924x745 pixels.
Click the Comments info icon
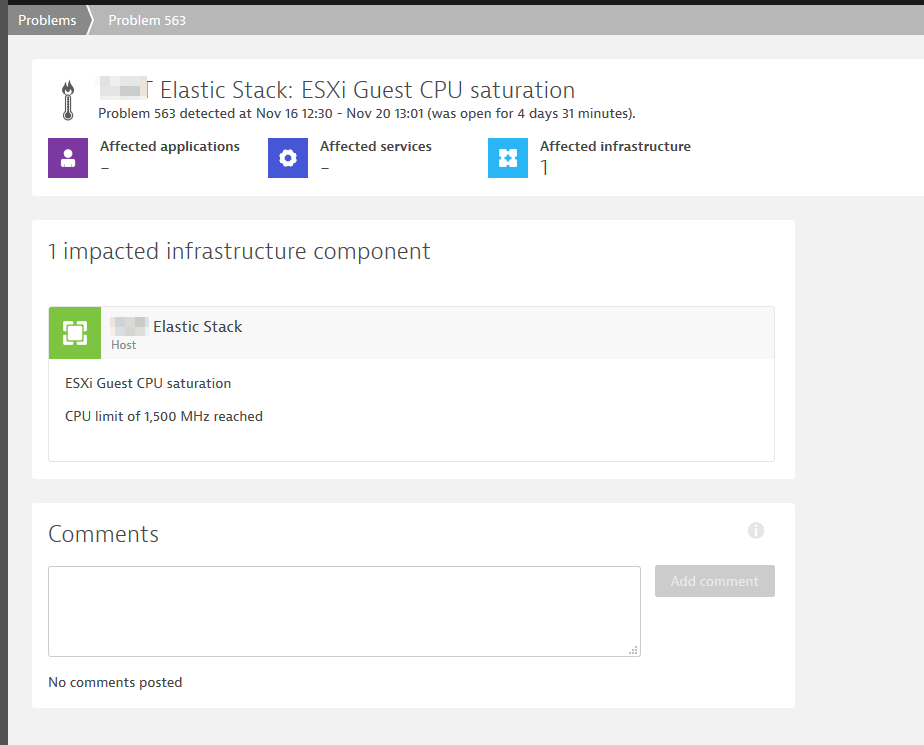tap(756, 531)
